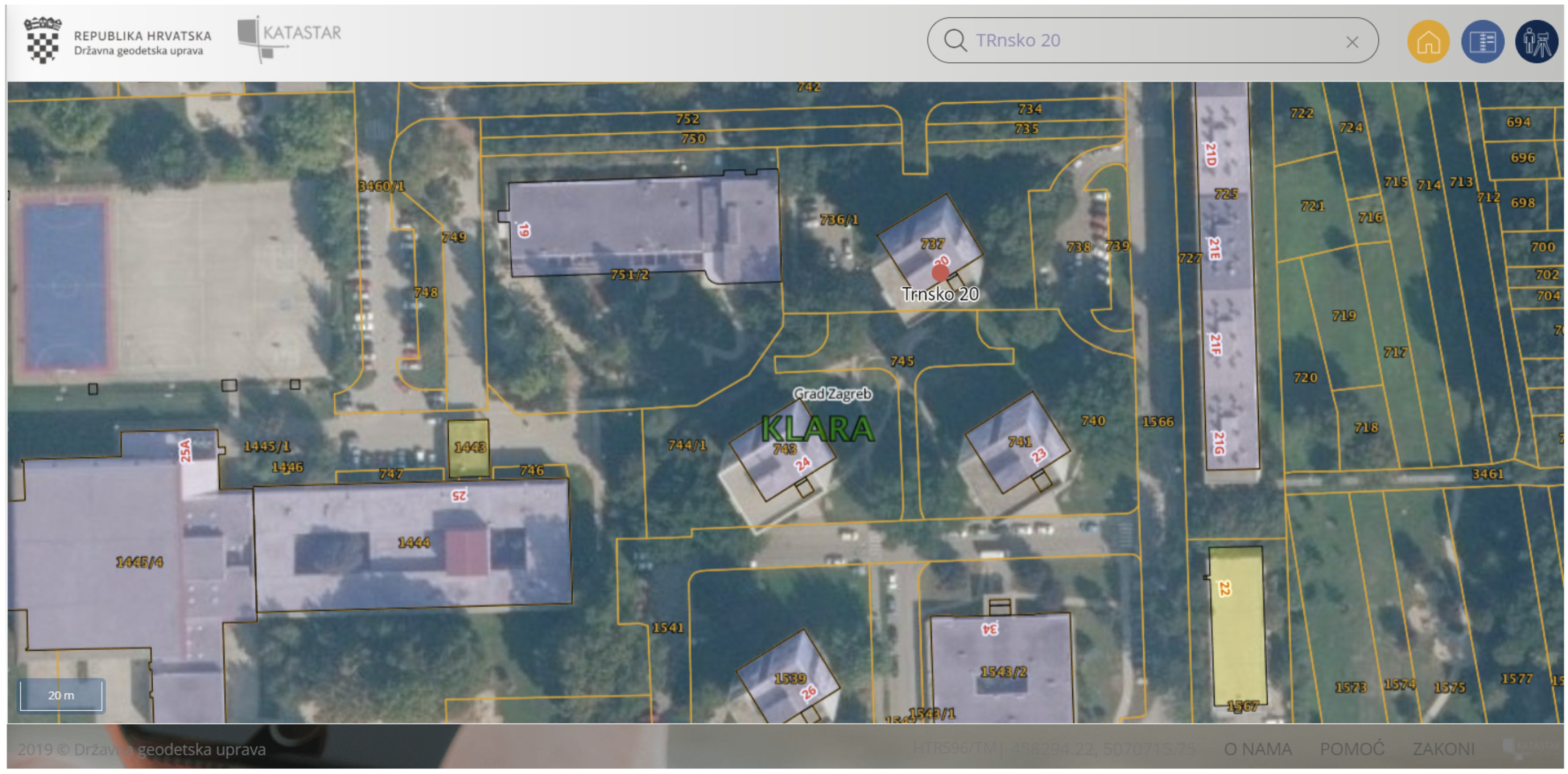Click the HTRS96/TM coordinates readout
Image resolution: width=1568 pixels, height=774 pixels.
coord(1054,748)
